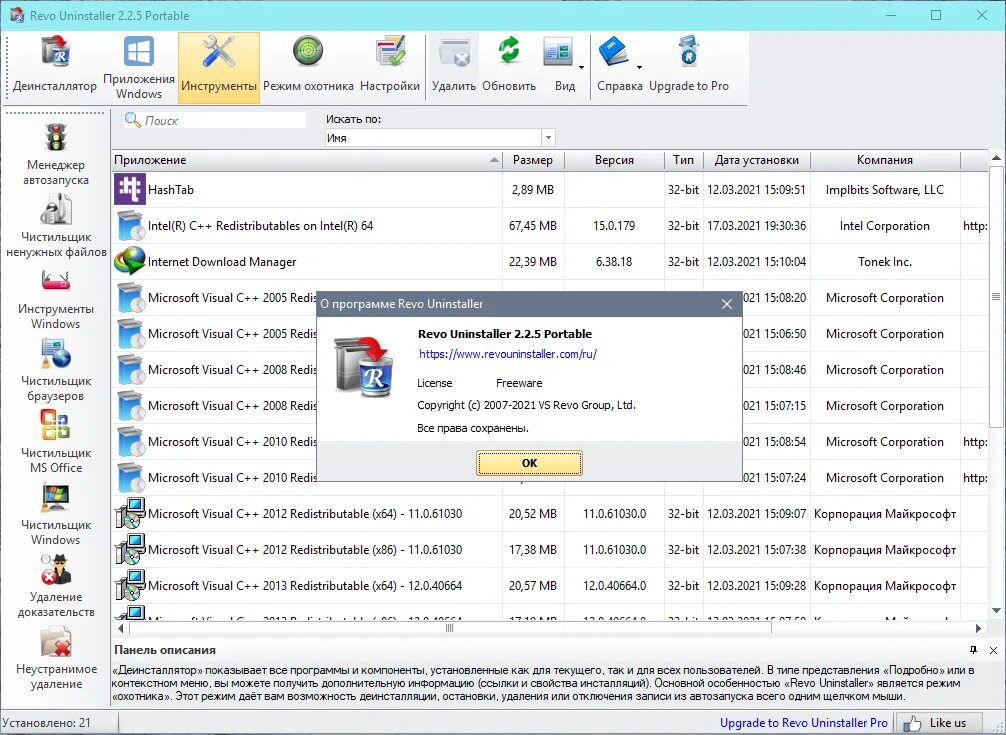Open Чистильщик браузеров sidebar tool

[x=56, y=369]
